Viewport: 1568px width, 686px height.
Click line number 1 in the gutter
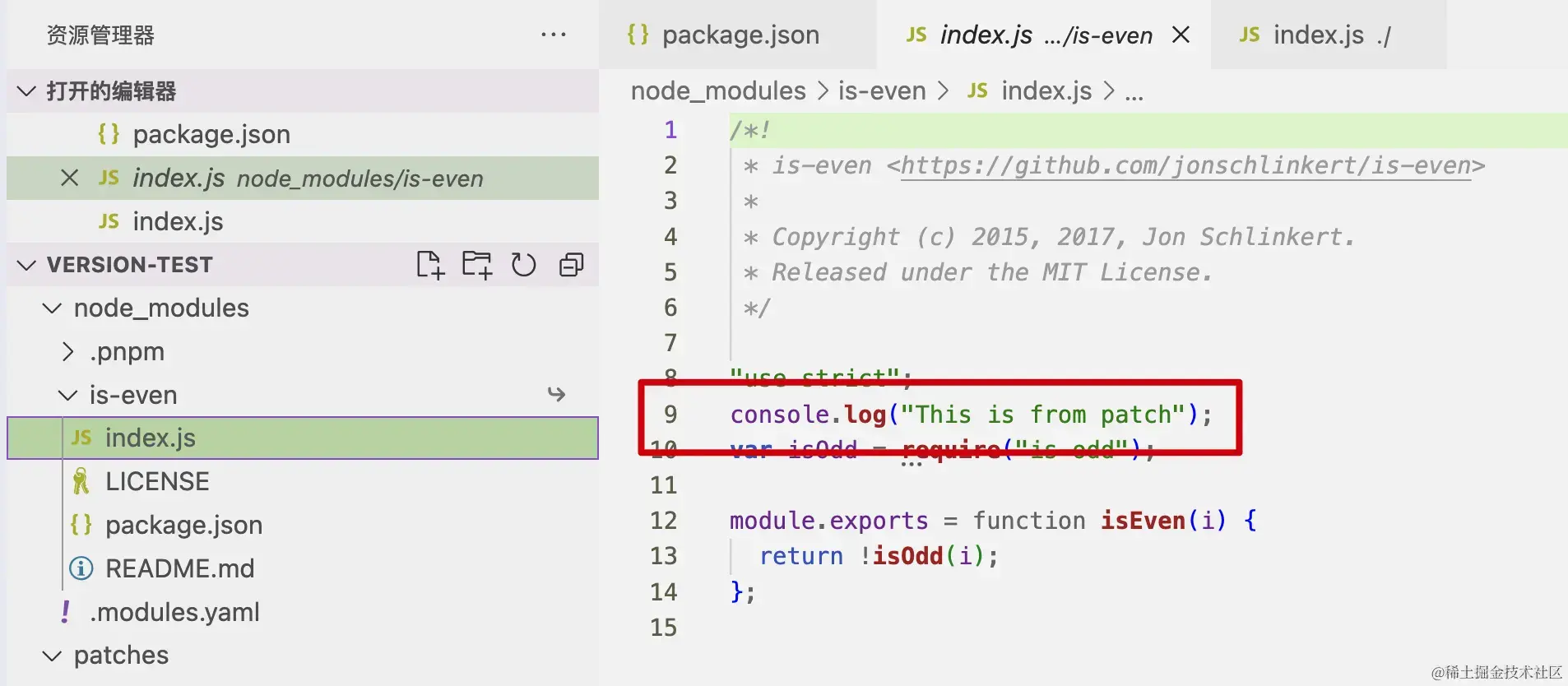point(670,130)
